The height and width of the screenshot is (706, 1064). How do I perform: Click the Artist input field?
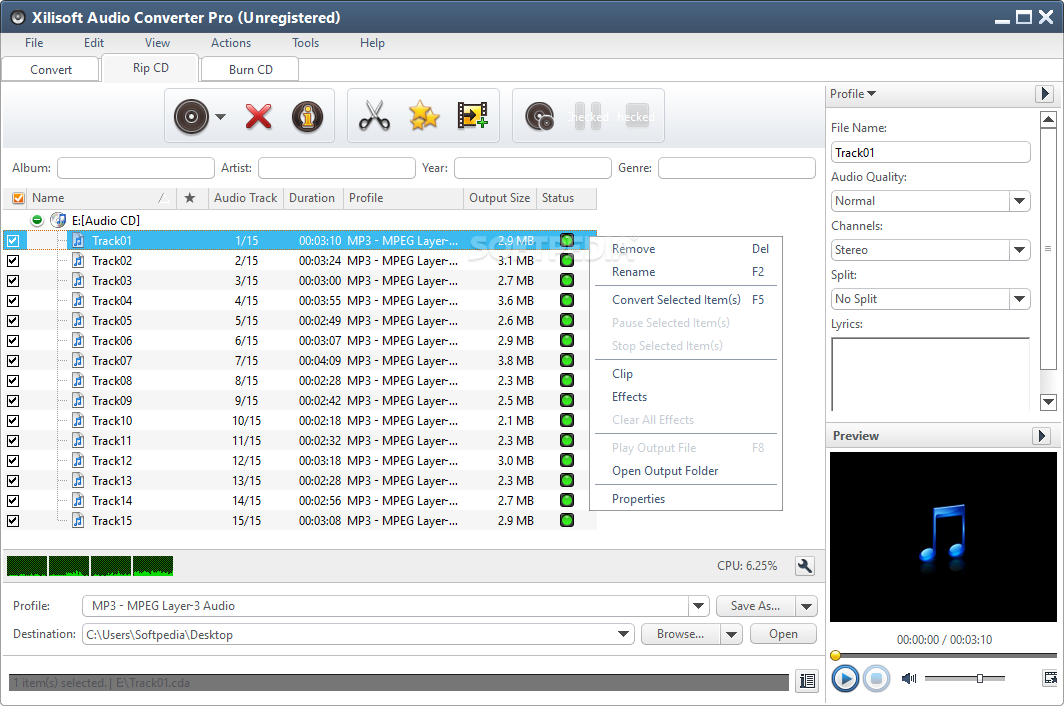click(x=337, y=168)
